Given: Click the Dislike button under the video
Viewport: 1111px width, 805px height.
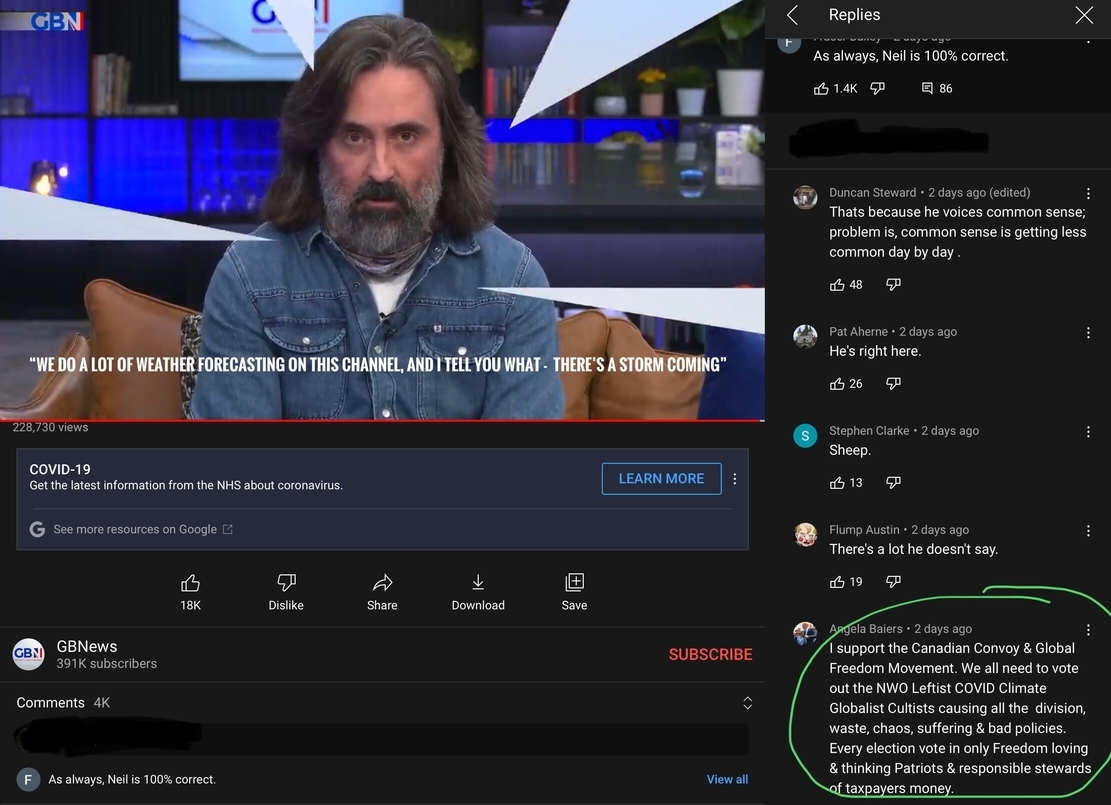Looking at the screenshot, I should (286, 583).
